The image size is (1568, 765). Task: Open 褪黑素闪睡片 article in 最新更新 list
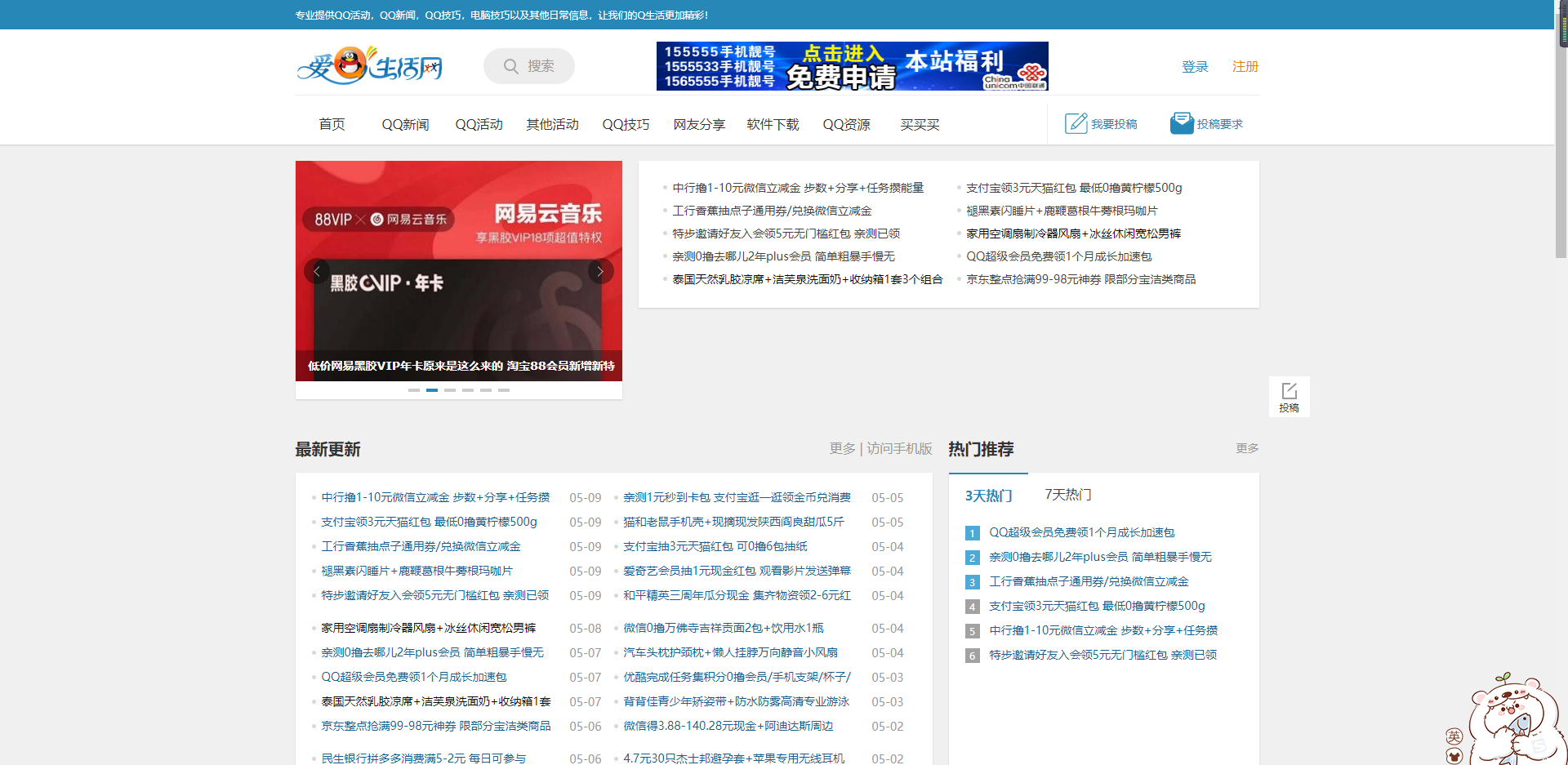pos(416,571)
